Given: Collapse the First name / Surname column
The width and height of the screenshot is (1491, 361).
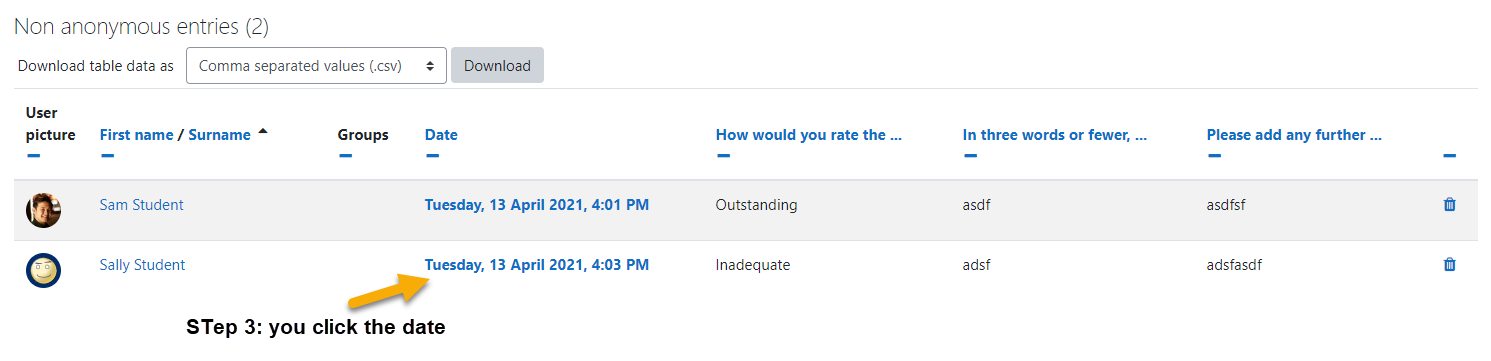Looking at the screenshot, I should [107, 156].
